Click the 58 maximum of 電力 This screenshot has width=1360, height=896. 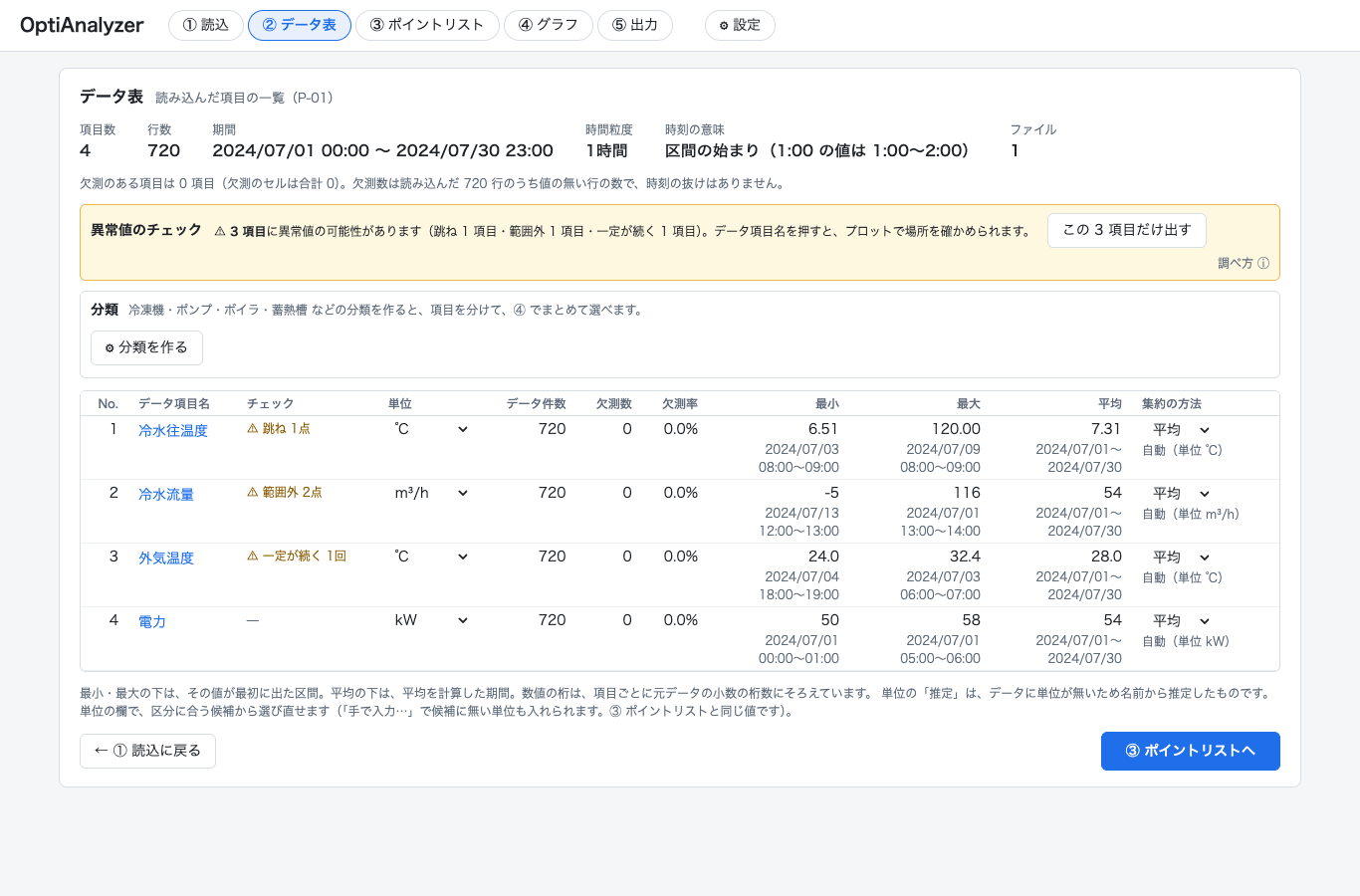971,620
